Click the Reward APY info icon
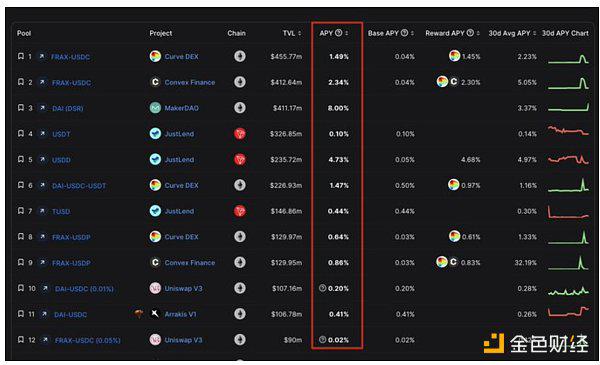This screenshot has height=365, width=600. click(470, 33)
